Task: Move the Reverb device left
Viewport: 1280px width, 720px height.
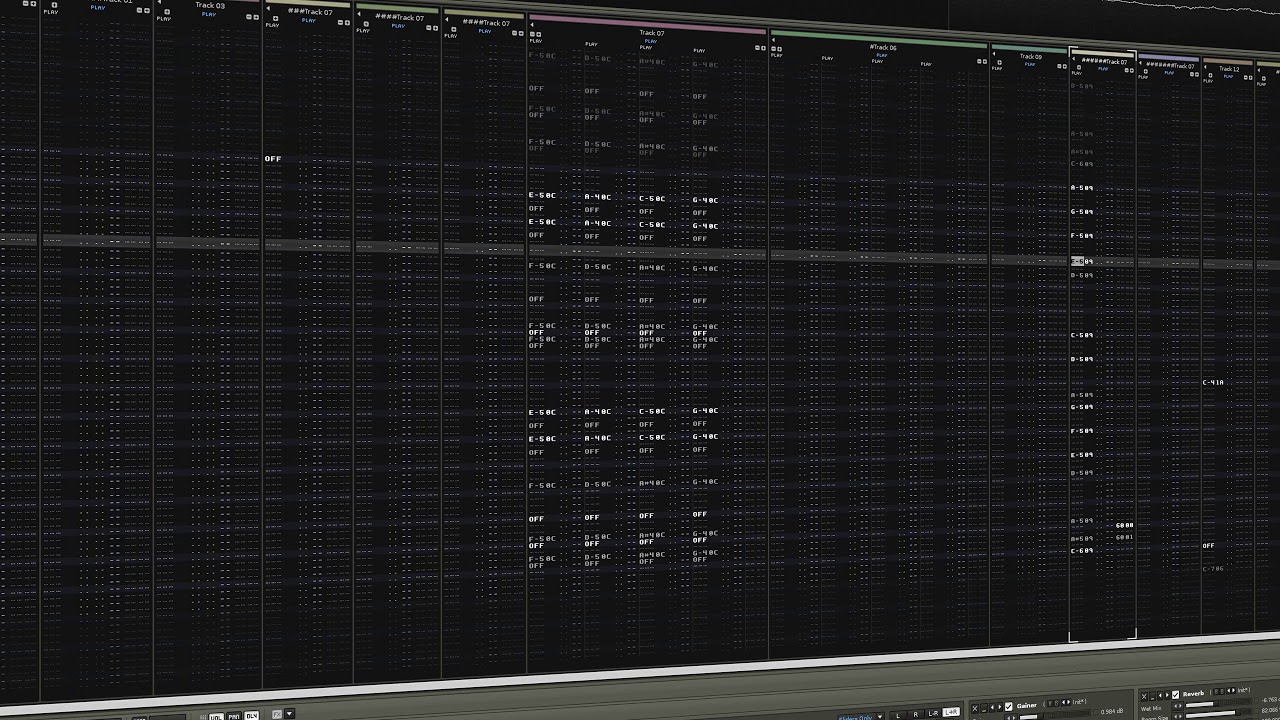Action: (x=1160, y=695)
